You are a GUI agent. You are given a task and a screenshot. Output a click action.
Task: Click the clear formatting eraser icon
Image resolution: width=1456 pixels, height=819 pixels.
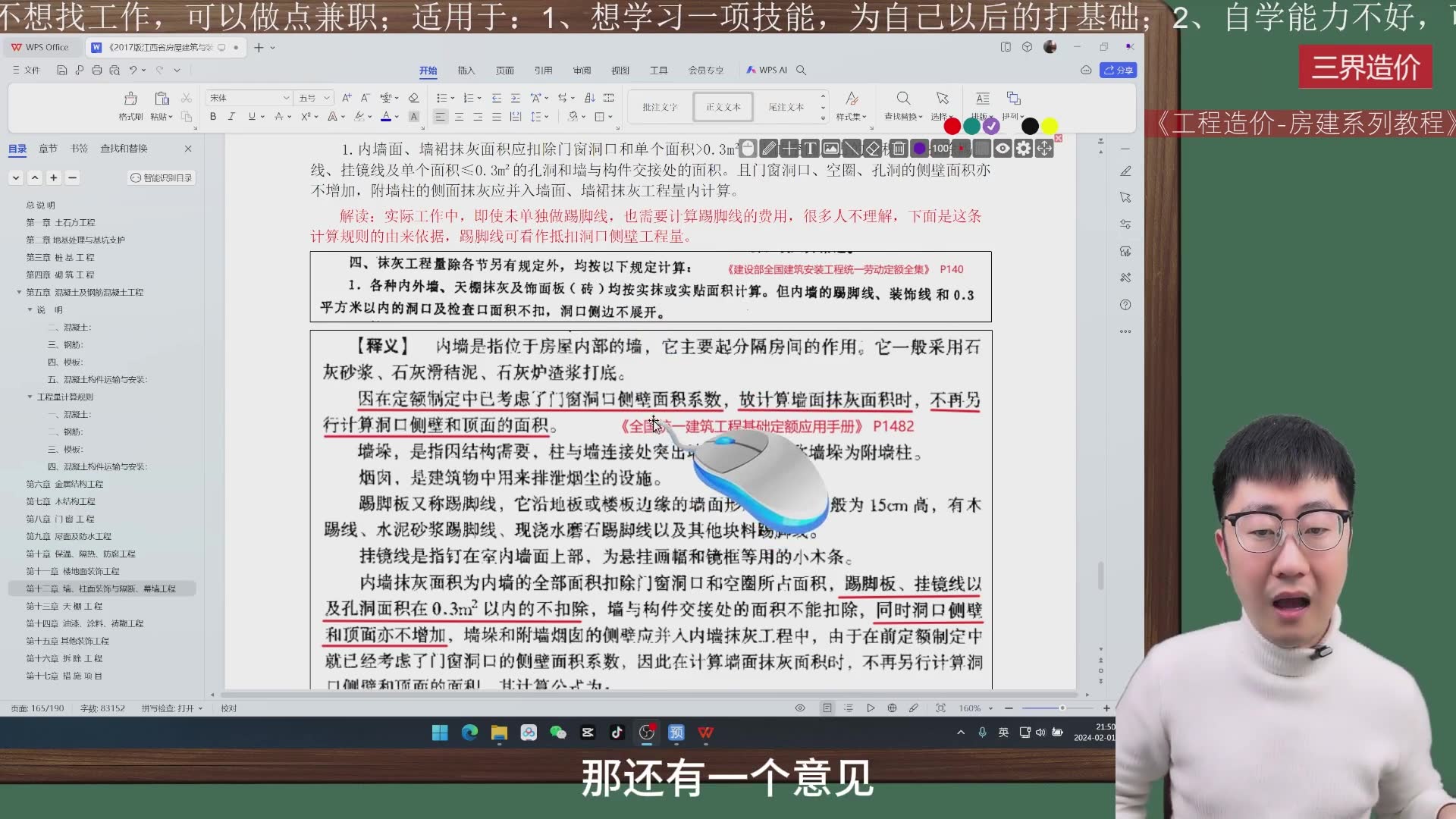click(x=413, y=98)
